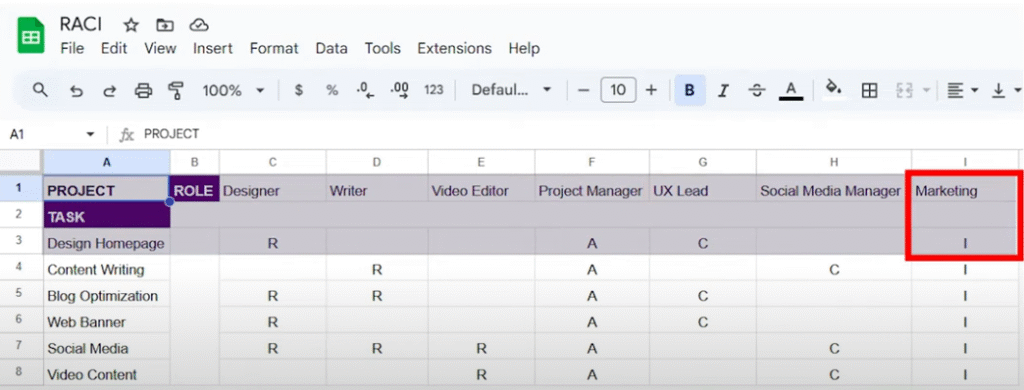
Task: Click the redo arrow icon
Action: [x=110, y=91]
